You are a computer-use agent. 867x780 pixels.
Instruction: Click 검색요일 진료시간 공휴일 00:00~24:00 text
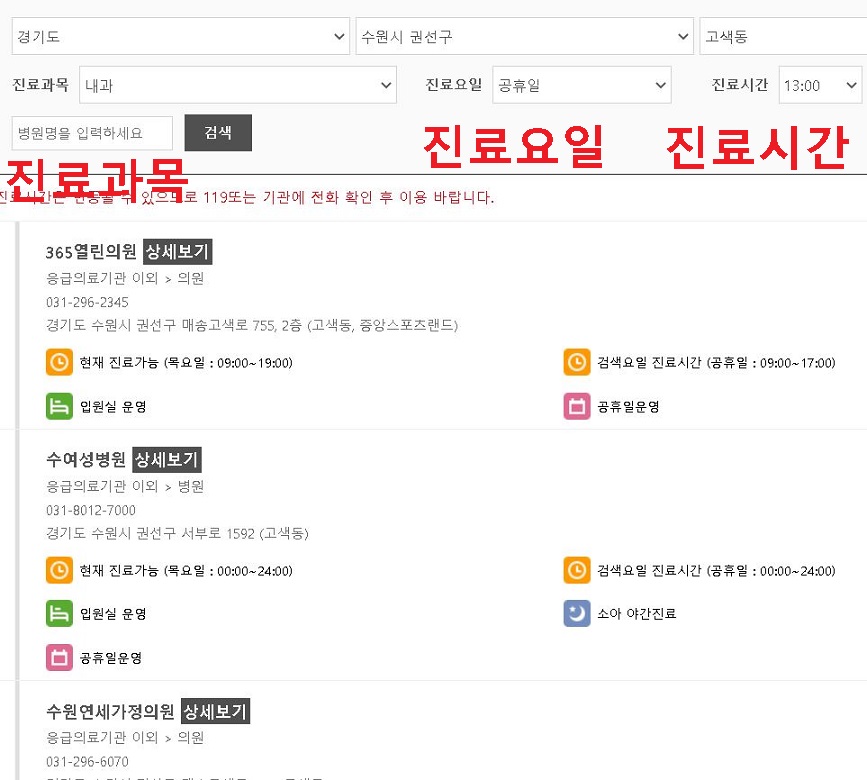tap(716, 570)
